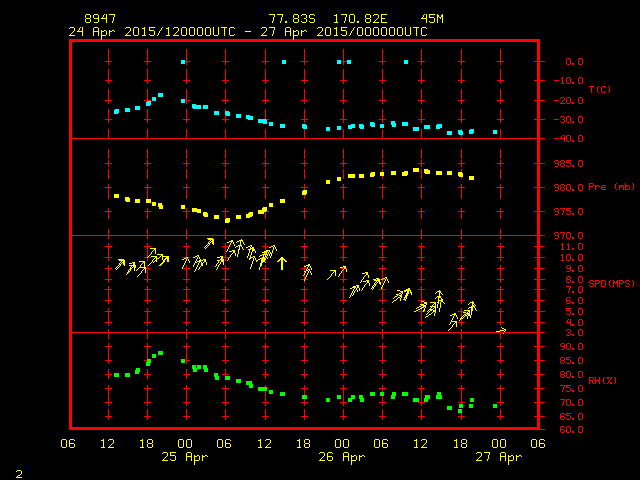
Task: Click the '25 Apr' date label
Action: (185, 457)
